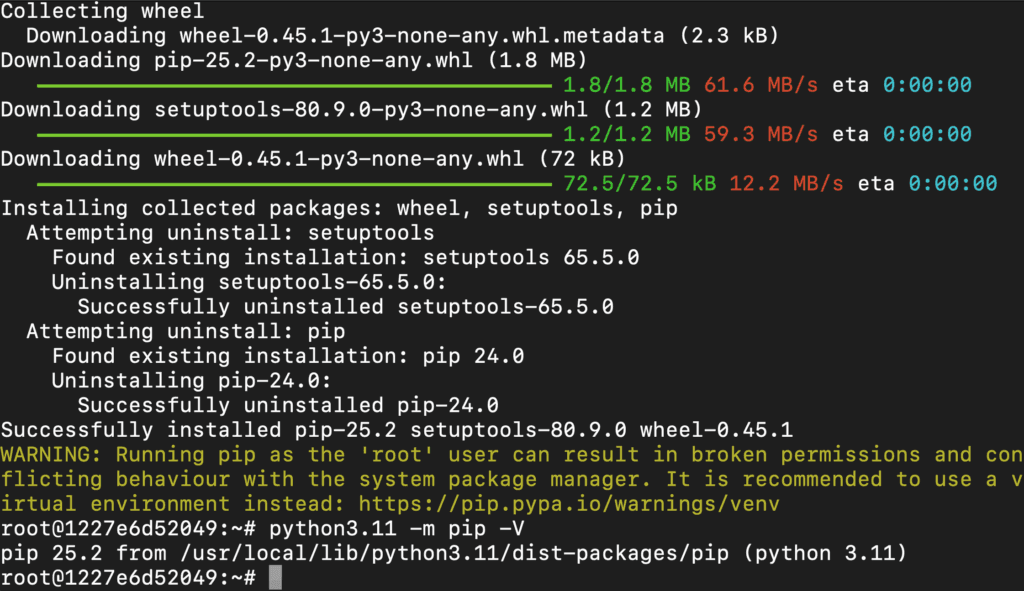Click "Found existing installation: pip 24.0" text

click(x=288, y=356)
